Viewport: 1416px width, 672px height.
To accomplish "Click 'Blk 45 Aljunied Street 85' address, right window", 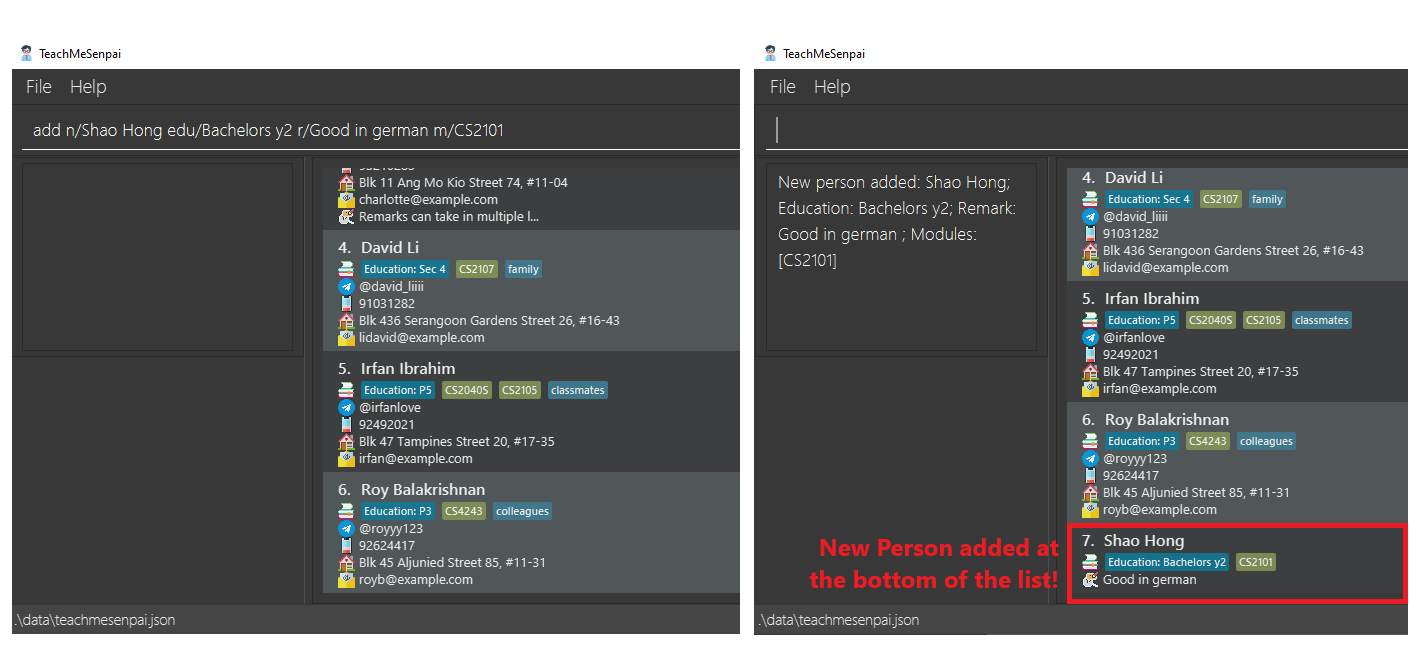I will [x=1196, y=492].
